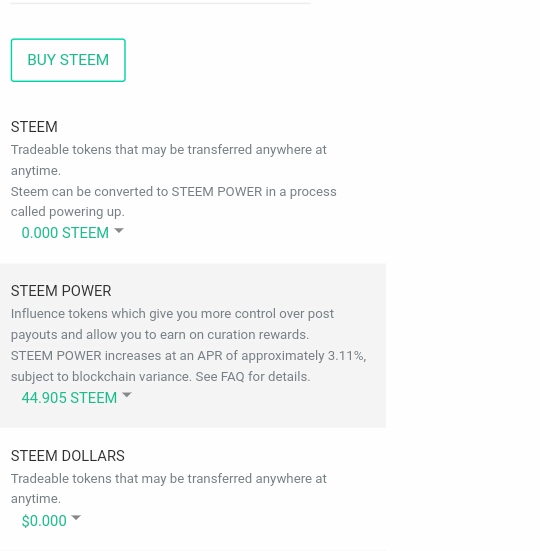Select the STEEM DOLLARS section heading

68,456
